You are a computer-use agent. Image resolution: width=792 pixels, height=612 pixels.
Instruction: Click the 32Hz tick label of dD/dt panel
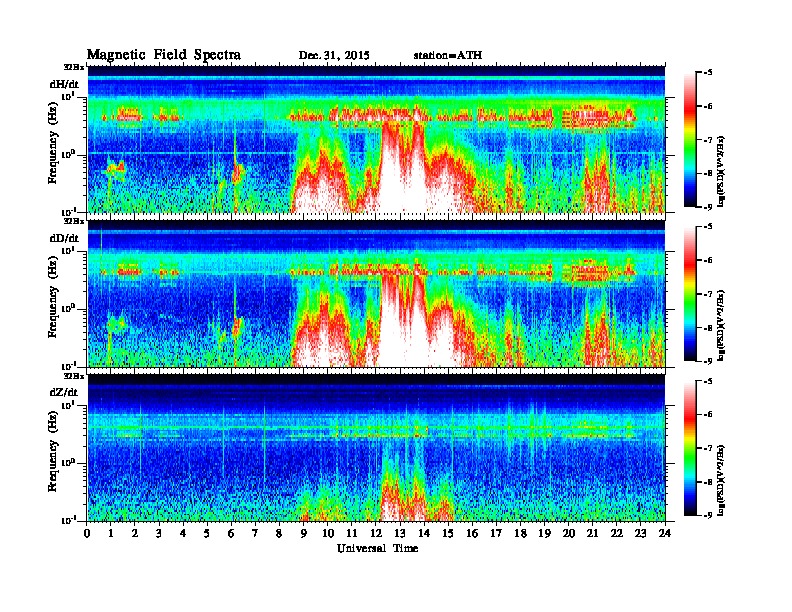(x=74, y=221)
